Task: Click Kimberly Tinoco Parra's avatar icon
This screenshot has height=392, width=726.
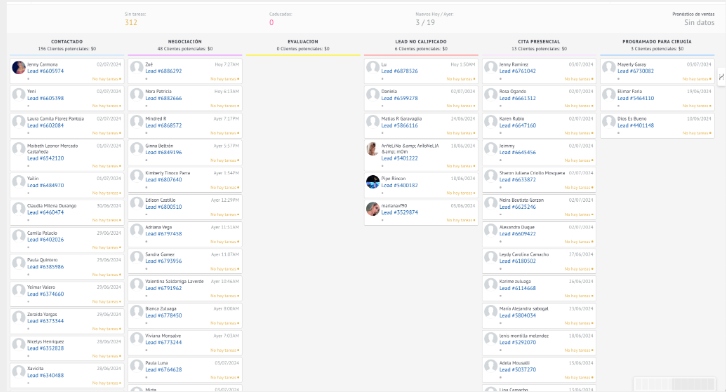Action: [137, 176]
